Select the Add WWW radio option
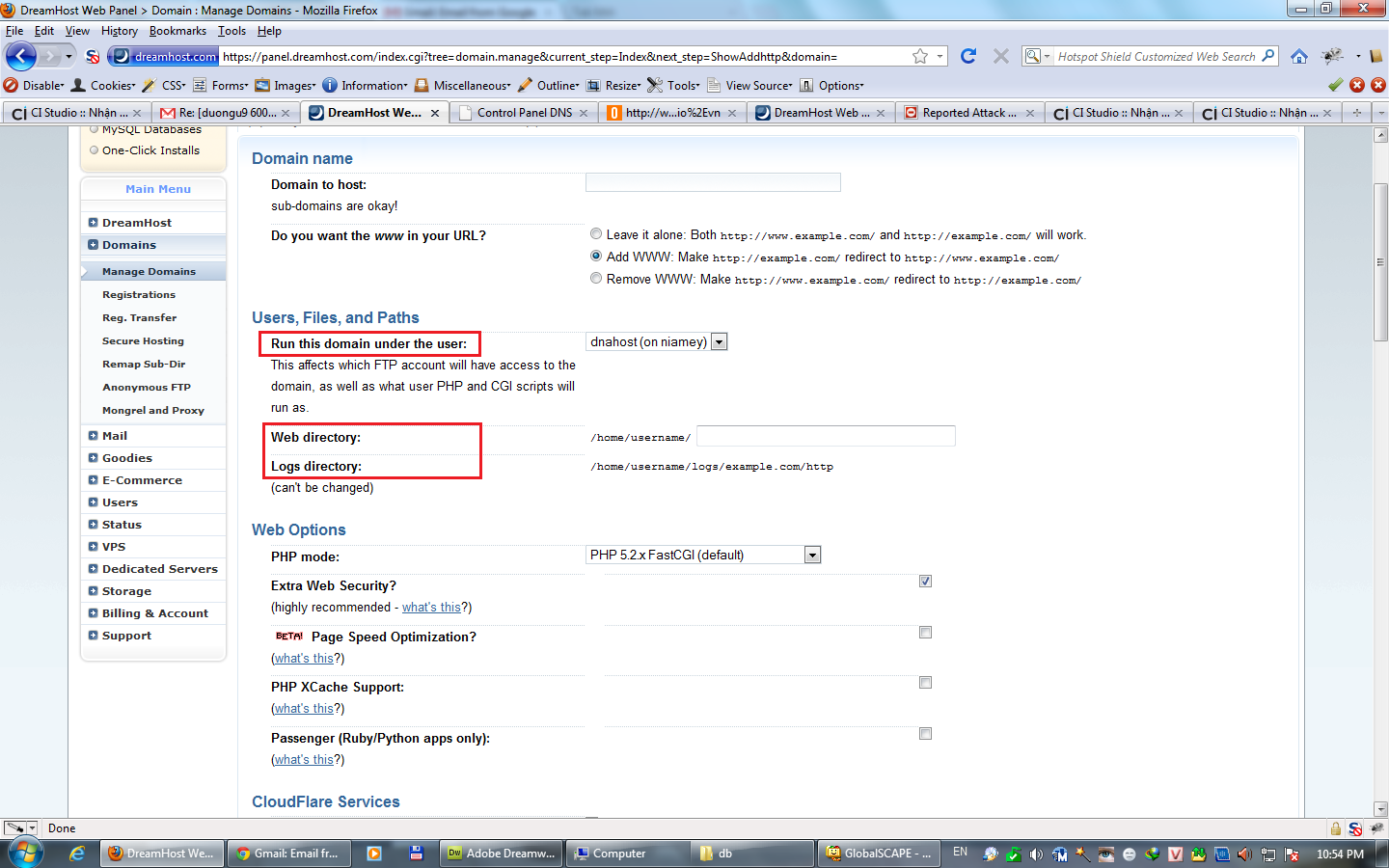 coord(596,257)
